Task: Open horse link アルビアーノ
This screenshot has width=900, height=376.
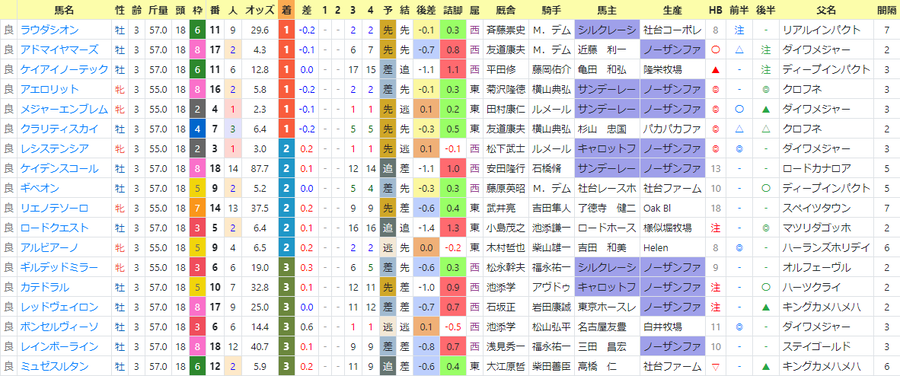Action: click(49, 247)
